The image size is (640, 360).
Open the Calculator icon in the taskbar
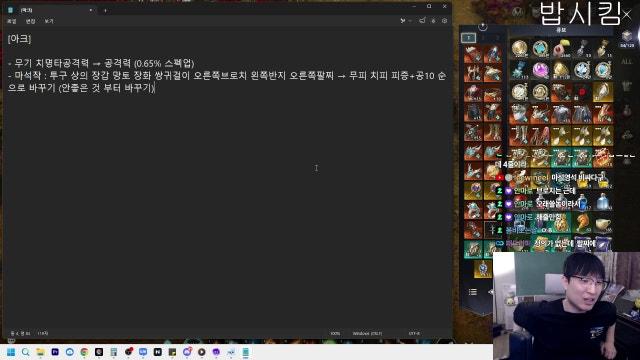[x=113, y=352]
